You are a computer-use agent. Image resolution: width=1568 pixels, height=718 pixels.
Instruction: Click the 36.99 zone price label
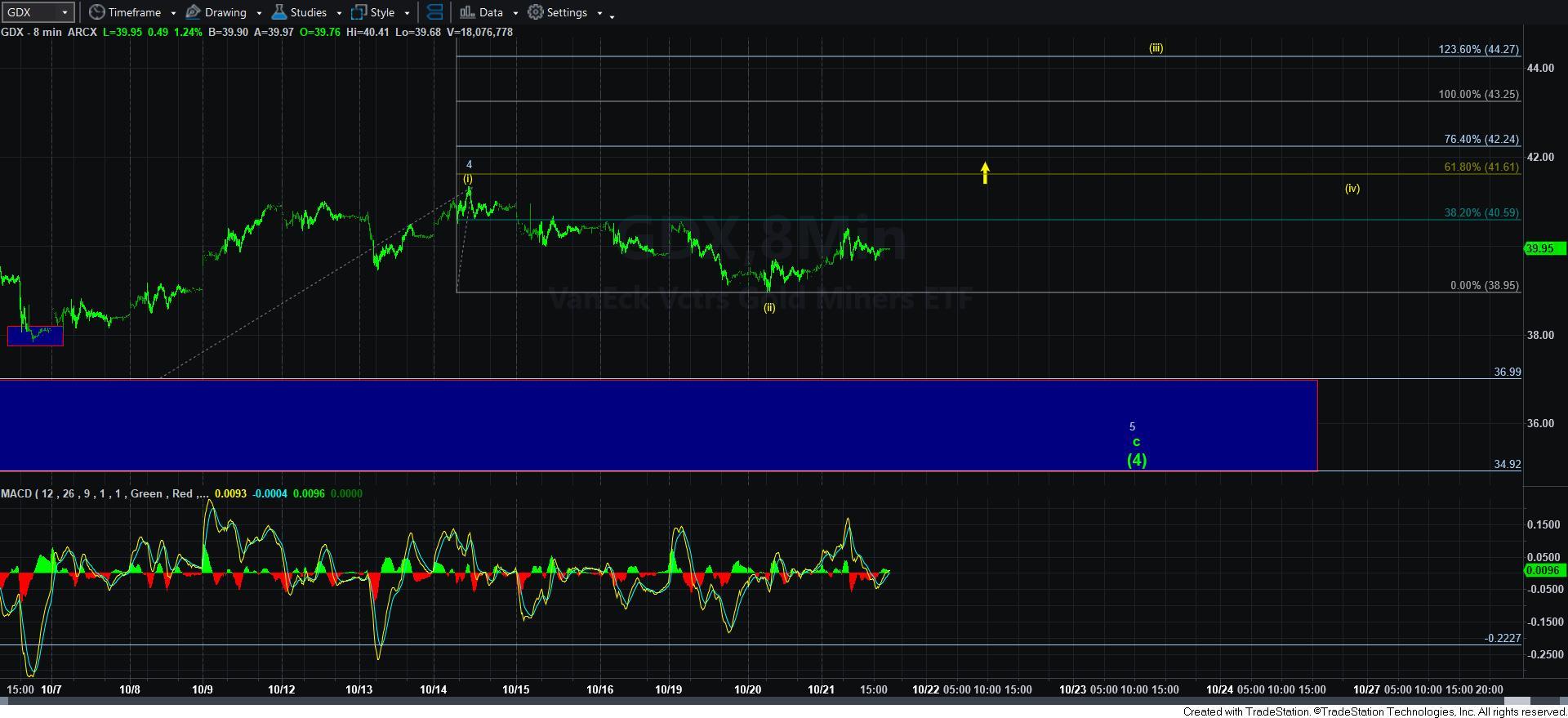click(1508, 372)
